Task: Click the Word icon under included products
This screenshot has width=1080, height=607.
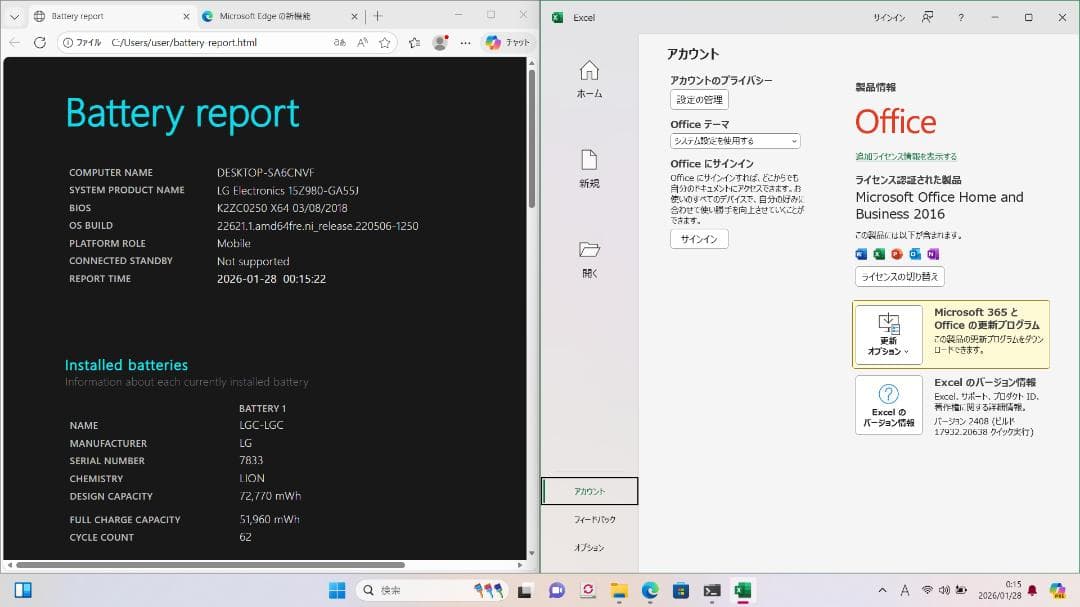Action: click(x=861, y=254)
